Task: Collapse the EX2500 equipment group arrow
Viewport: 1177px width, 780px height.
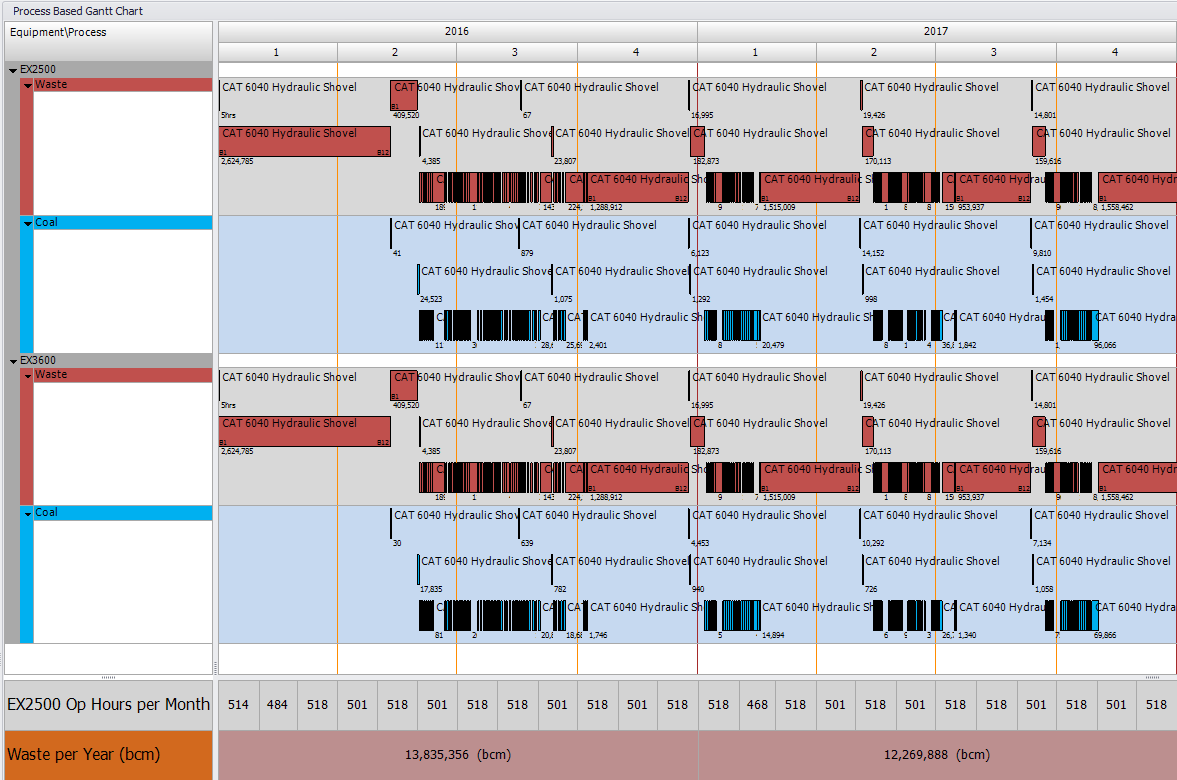Action: point(13,70)
